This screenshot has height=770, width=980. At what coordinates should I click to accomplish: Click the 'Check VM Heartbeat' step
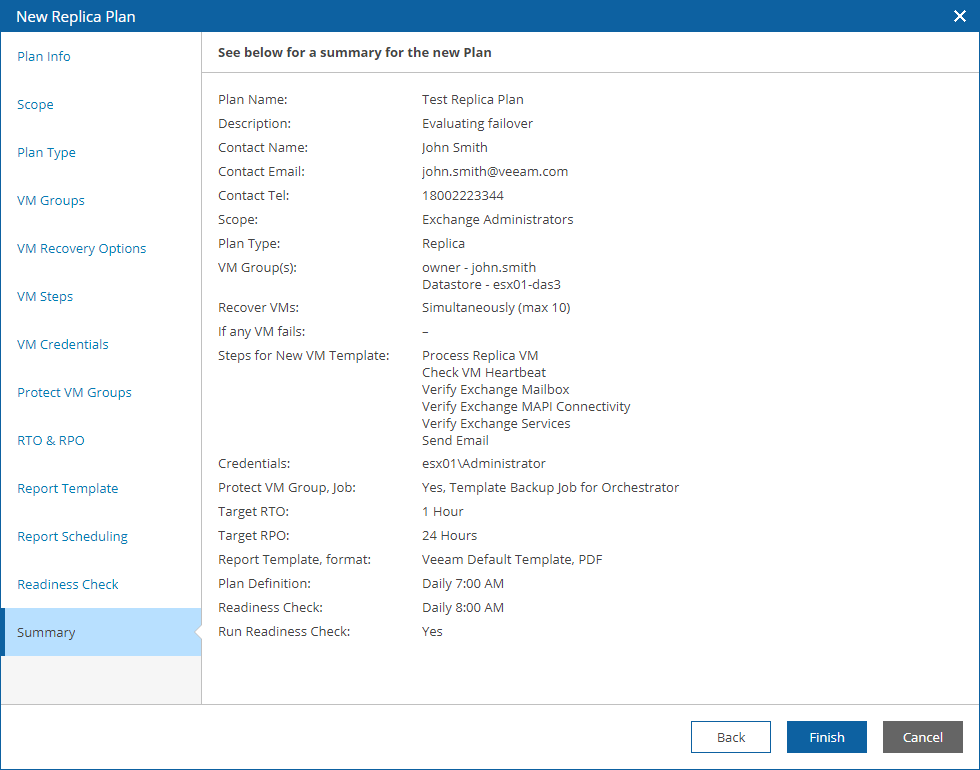tap(484, 372)
